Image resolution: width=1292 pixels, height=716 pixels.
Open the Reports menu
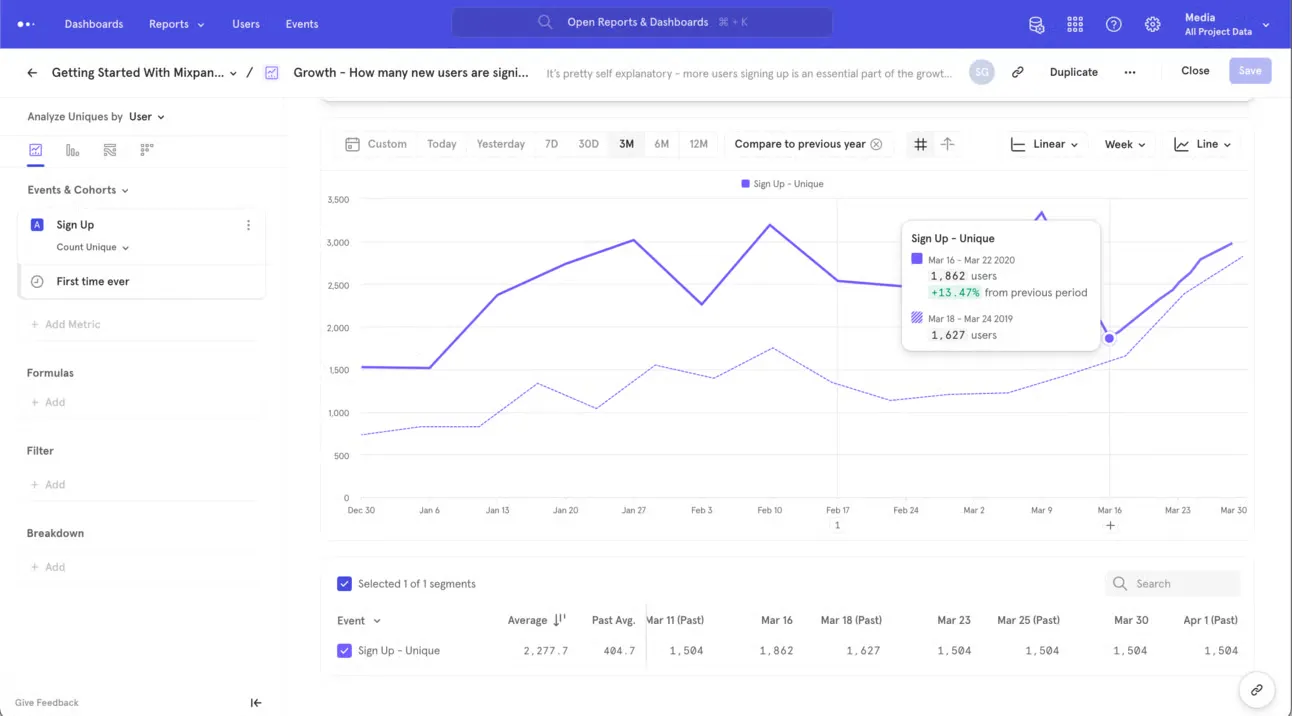click(176, 24)
